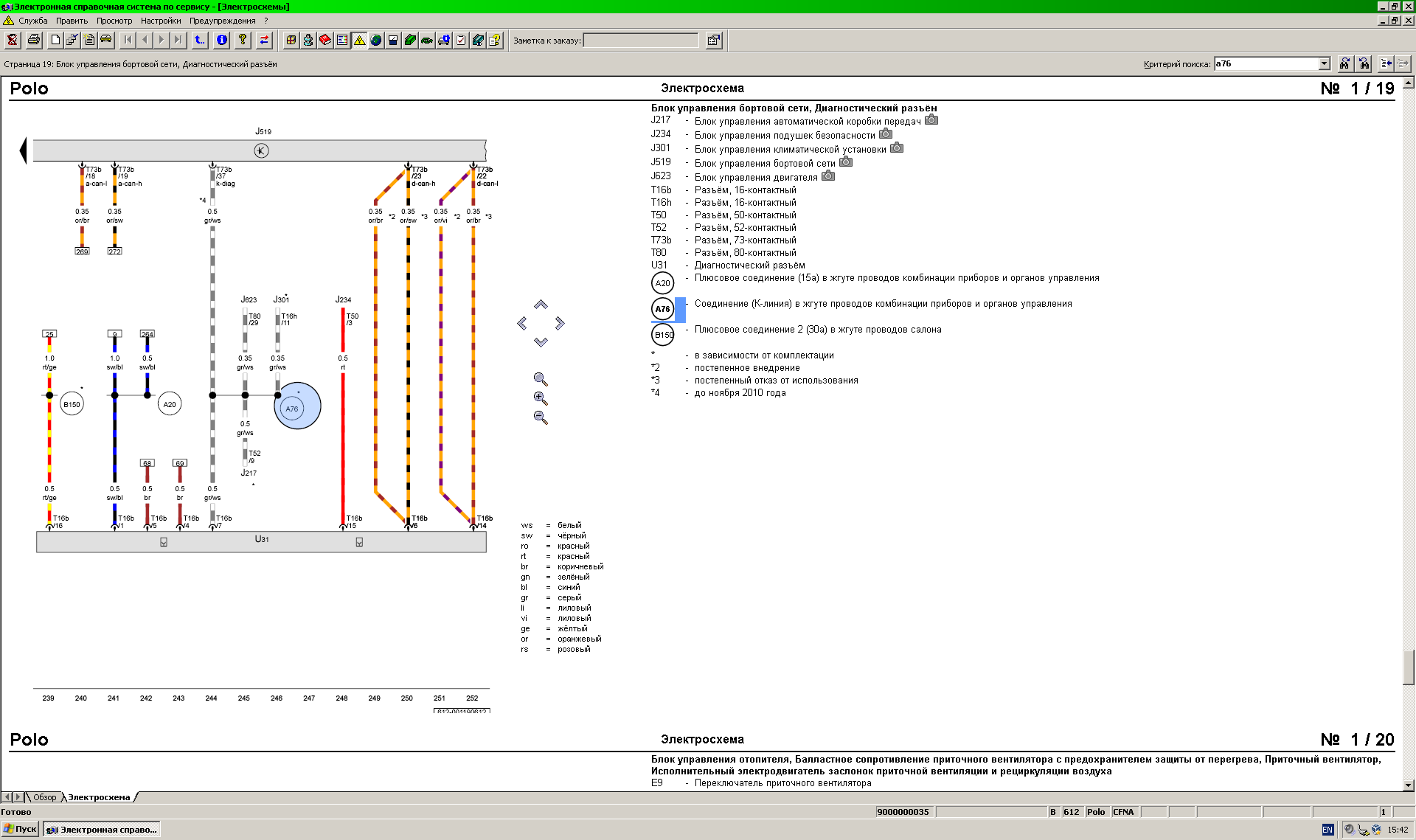
Task: Click the globe icon in the toolbar
Action: click(x=376, y=41)
